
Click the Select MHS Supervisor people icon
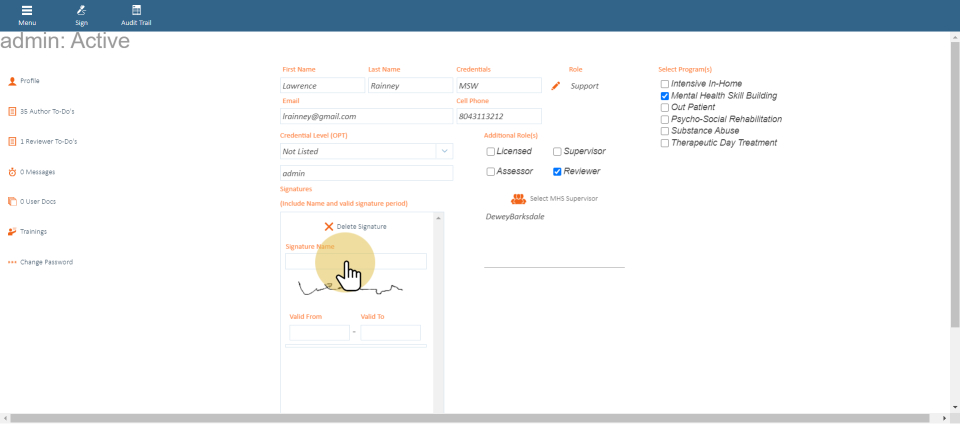(518, 198)
